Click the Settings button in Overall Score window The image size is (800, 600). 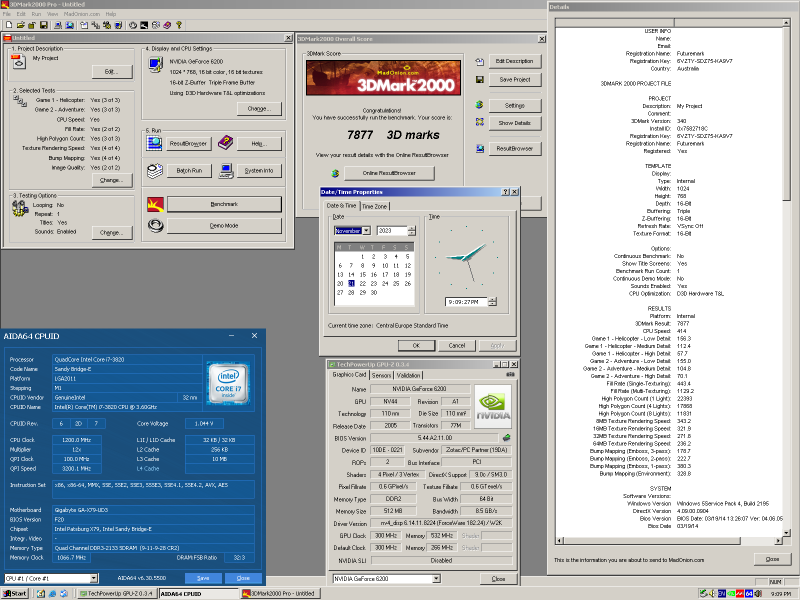click(x=514, y=106)
